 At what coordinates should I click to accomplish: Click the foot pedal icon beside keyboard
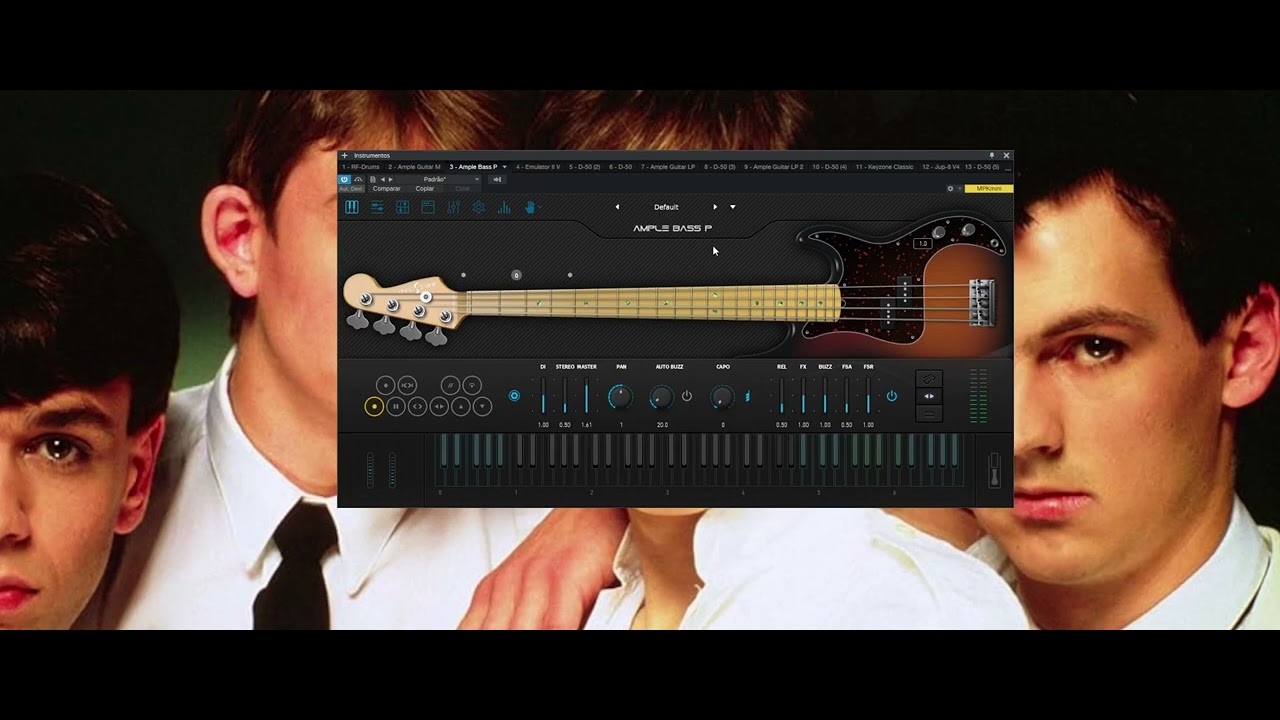pyautogui.click(x=994, y=470)
